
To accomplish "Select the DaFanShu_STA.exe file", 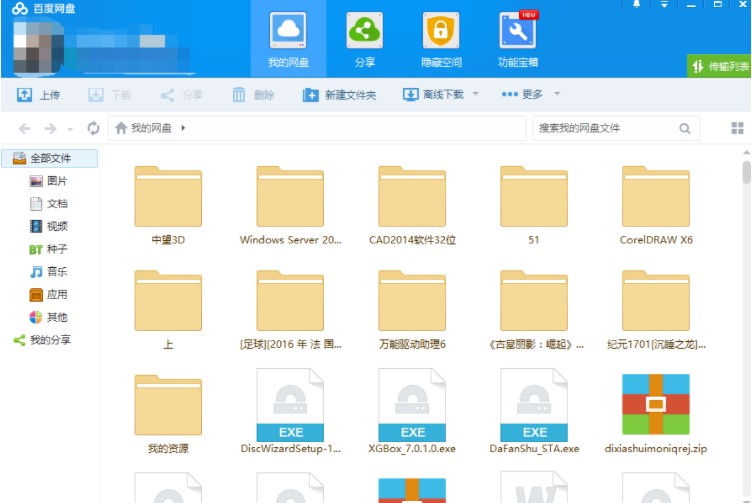I will 534,411.
